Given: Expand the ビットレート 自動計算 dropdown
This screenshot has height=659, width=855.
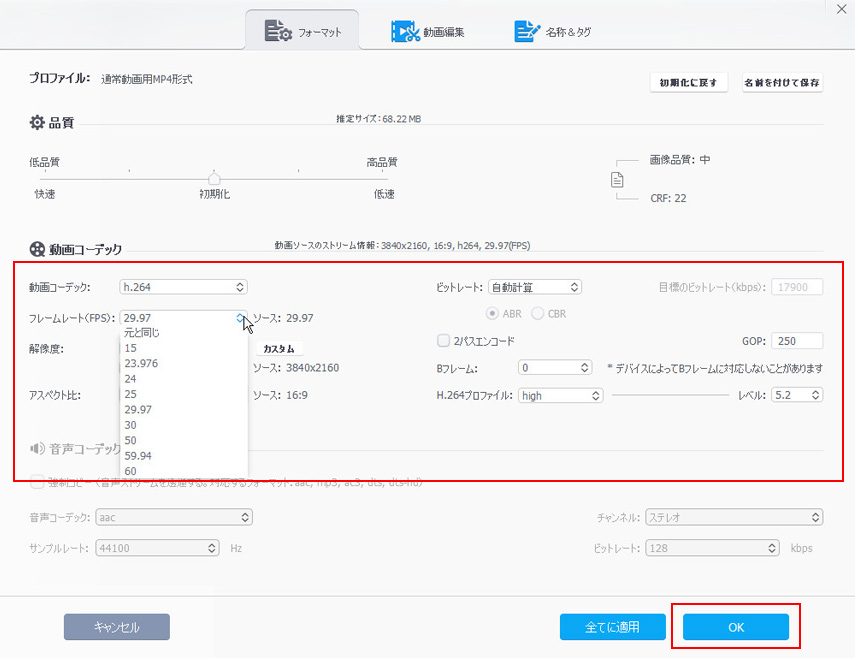Looking at the screenshot, I should [x=534, y=287].
